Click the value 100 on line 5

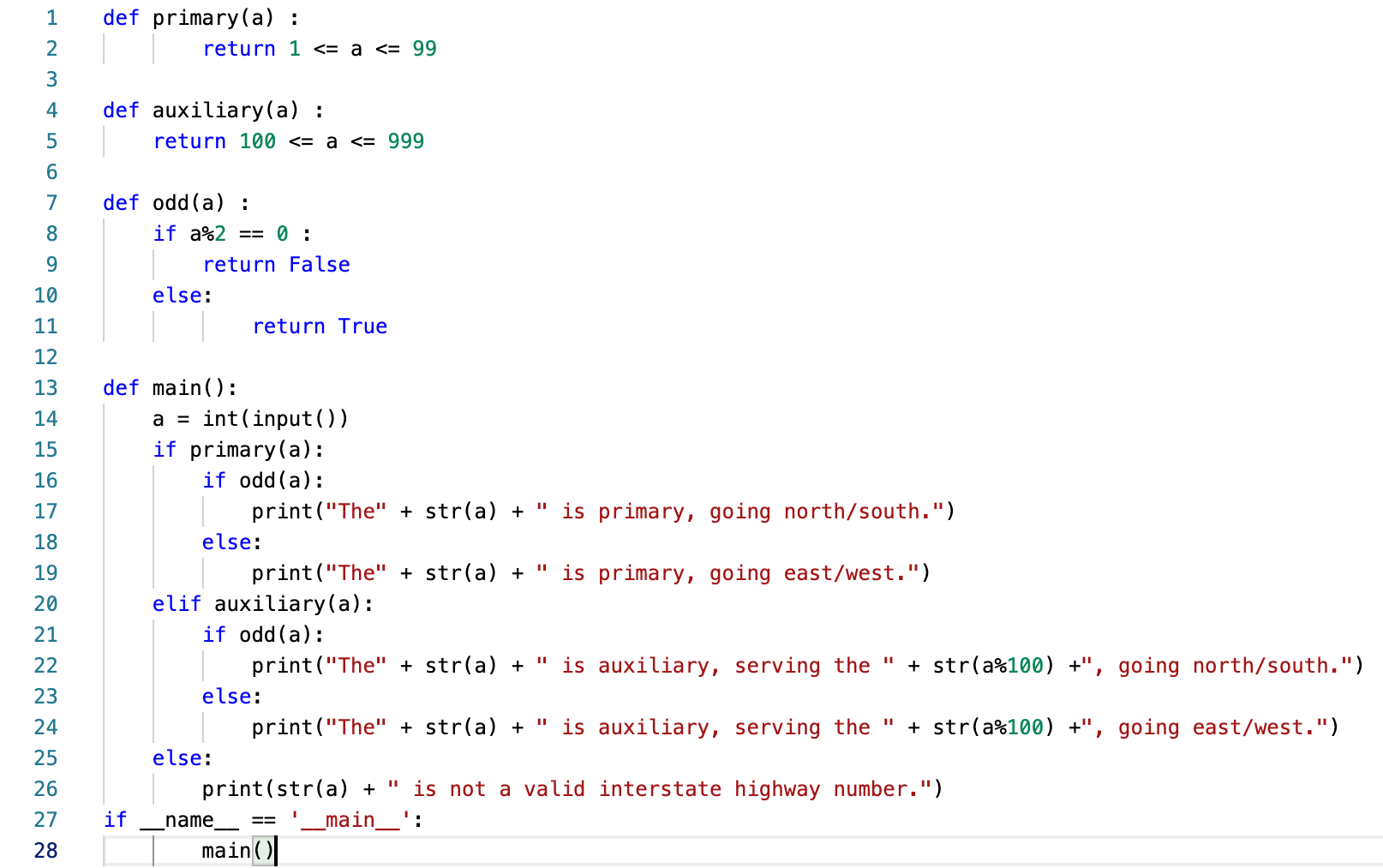(257, 141)
